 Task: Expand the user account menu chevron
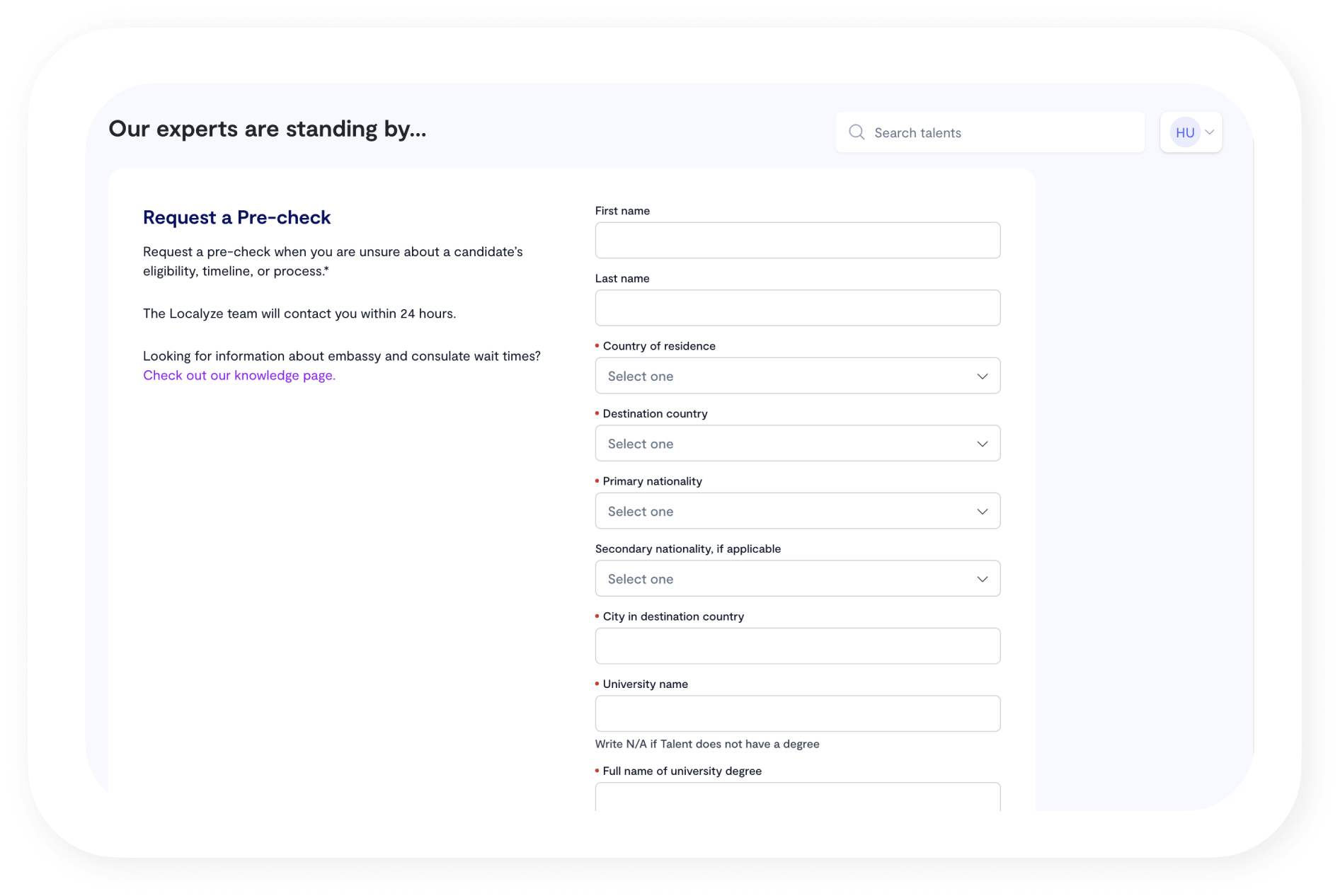point(1210,132)
